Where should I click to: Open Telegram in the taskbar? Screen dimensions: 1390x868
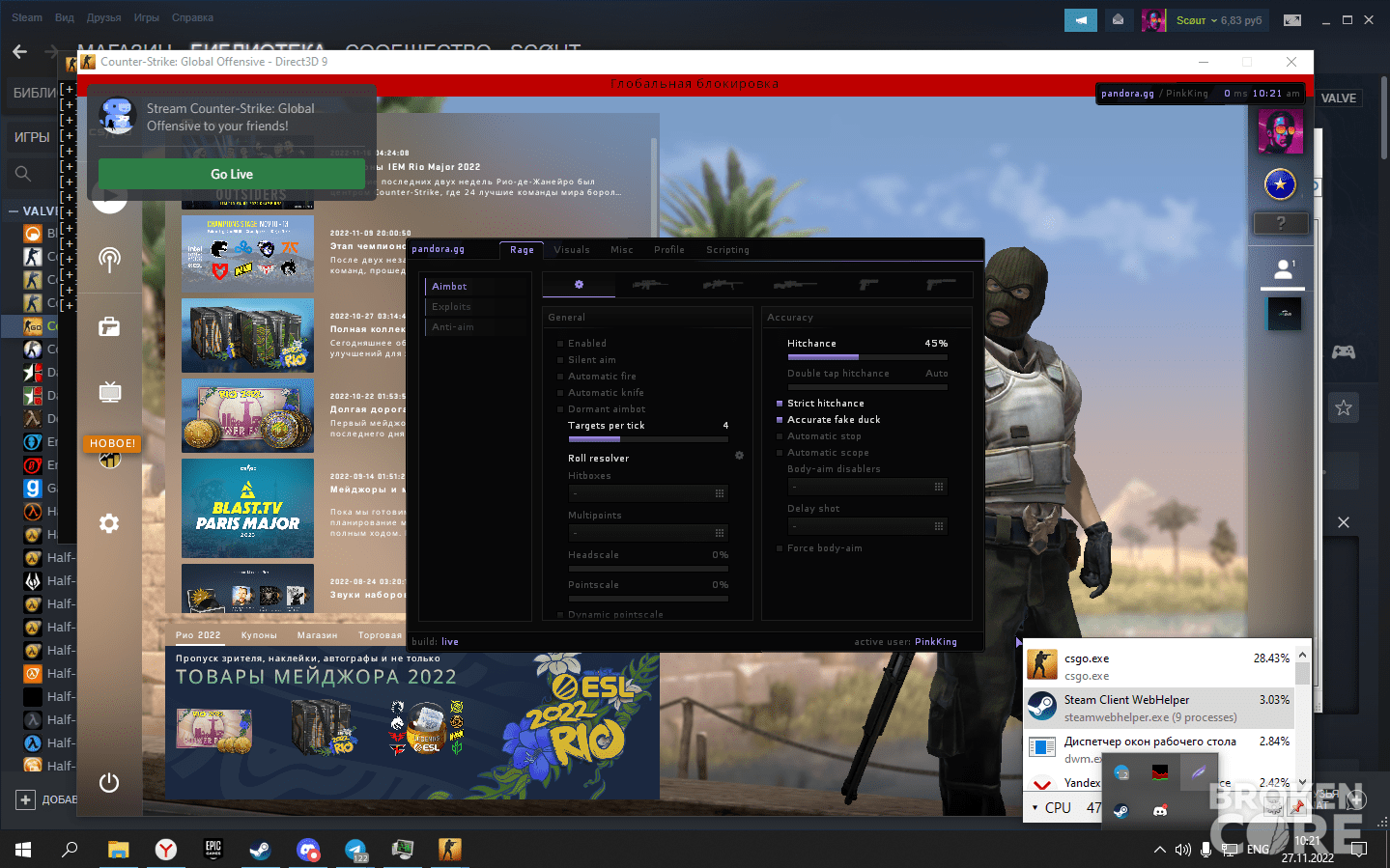pyautogui.click(x=355, y=850)
